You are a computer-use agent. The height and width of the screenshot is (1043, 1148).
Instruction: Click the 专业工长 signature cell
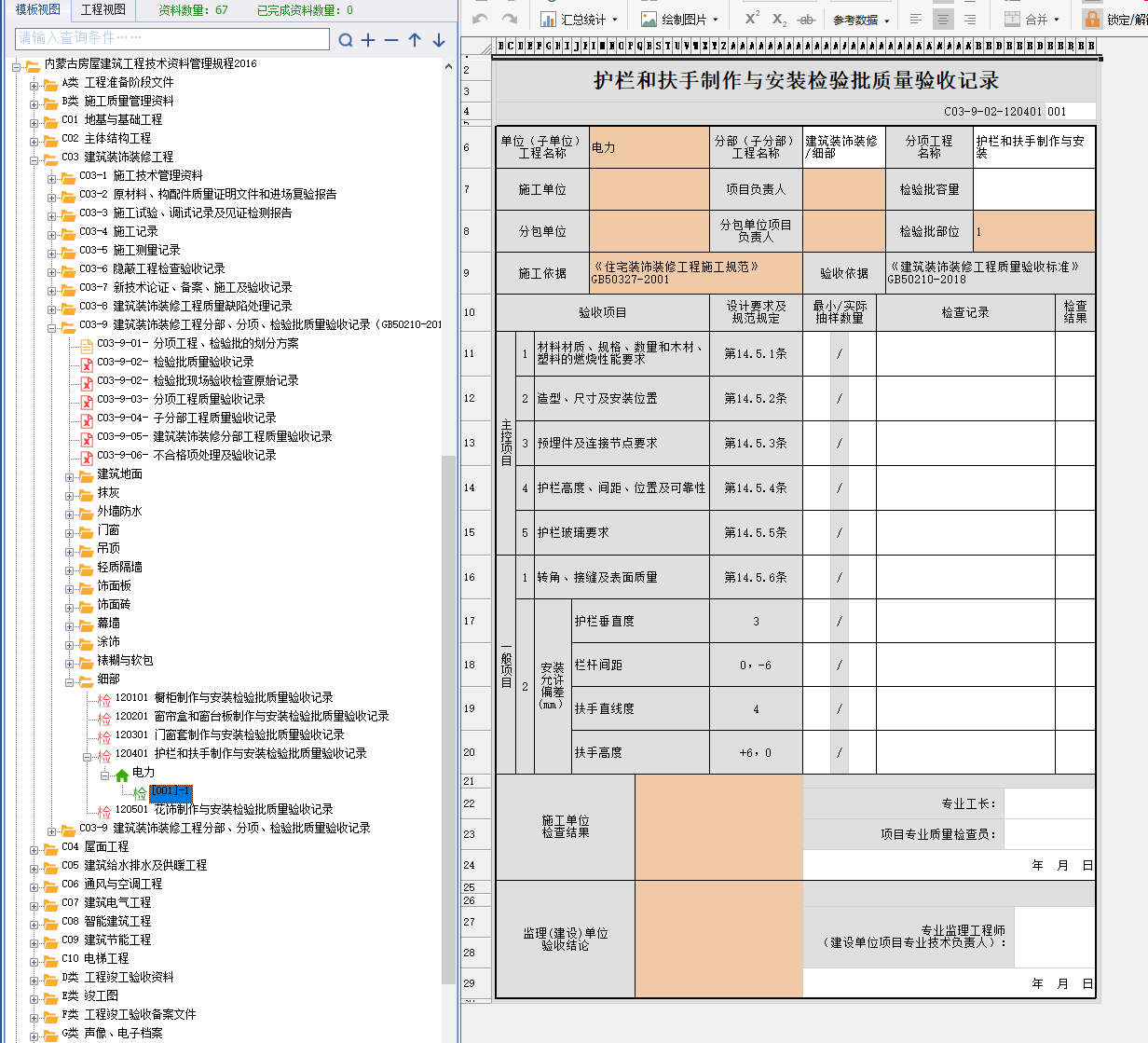[1049, 803]
